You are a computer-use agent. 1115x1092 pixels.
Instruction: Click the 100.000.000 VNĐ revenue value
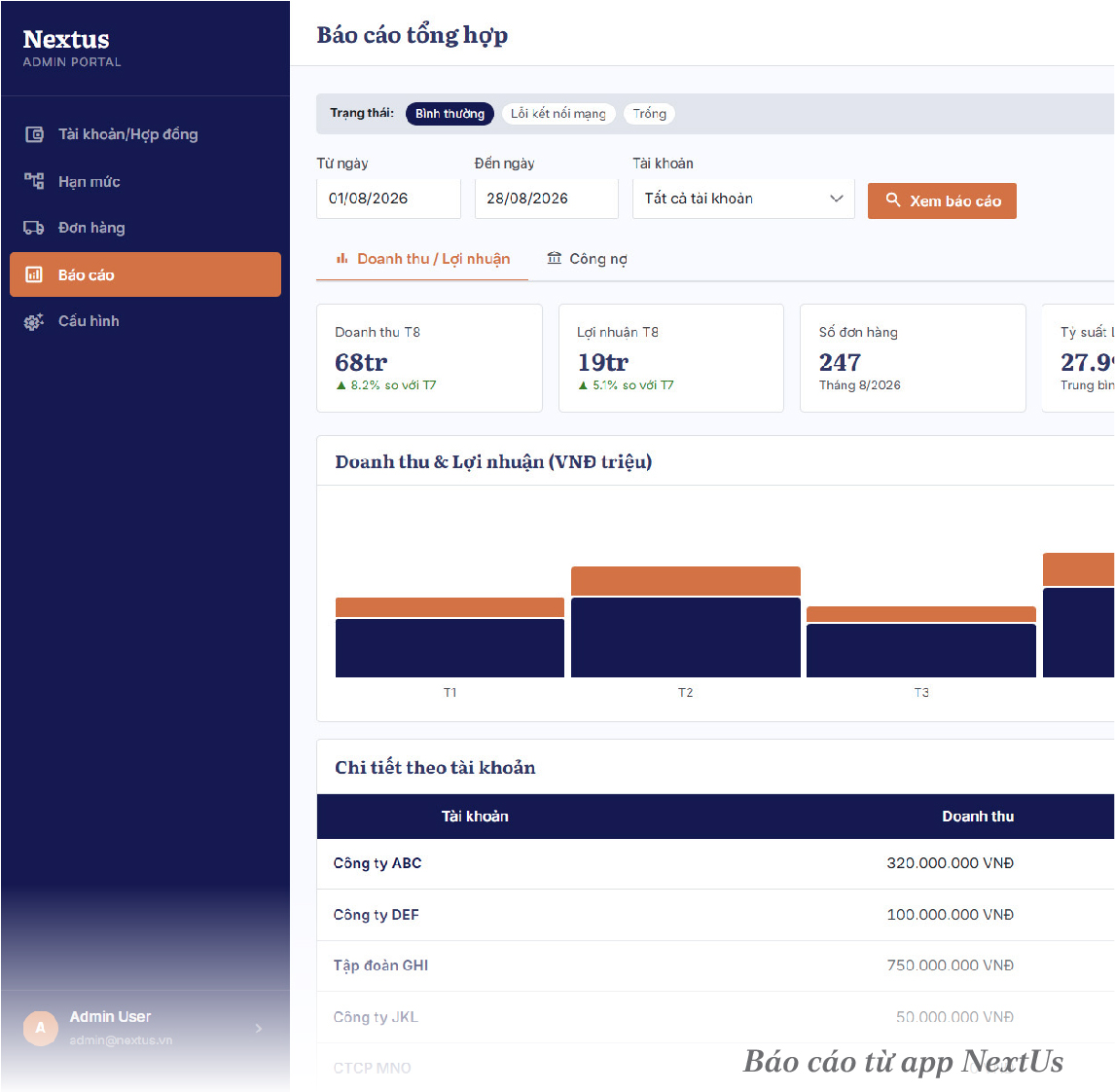point(950,915)
